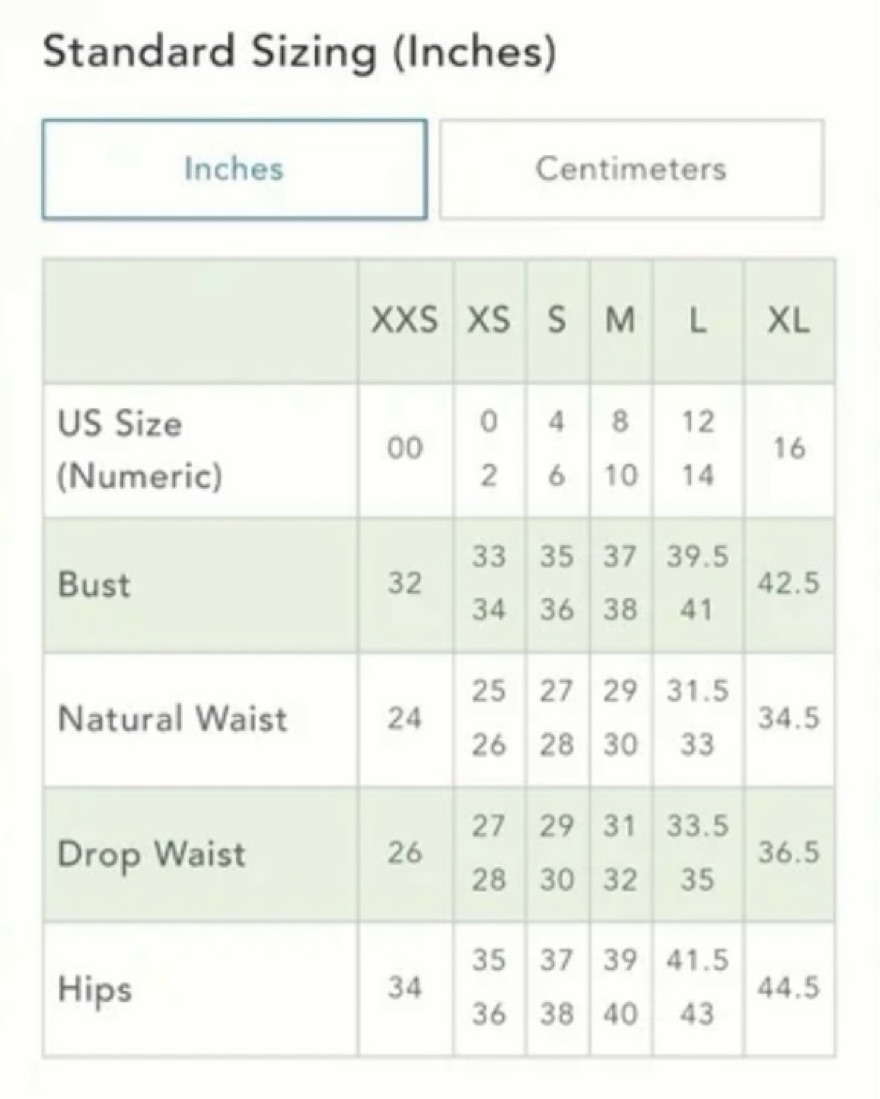Click the XL drop waist value 36.5

tap(788, 852)
